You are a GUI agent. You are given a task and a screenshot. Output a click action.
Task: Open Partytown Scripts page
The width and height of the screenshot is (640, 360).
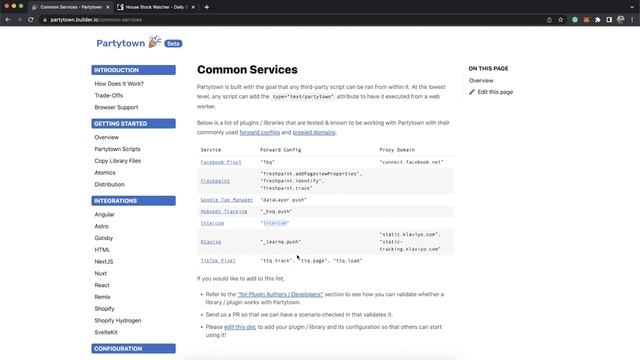coord(118,149)
